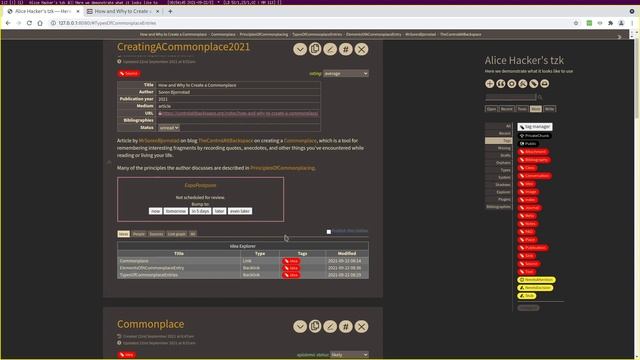This screenshot has height=360, width=640.
Task: Toggle the checkbox beside the Ideas tab row
Action: (329, 232)
